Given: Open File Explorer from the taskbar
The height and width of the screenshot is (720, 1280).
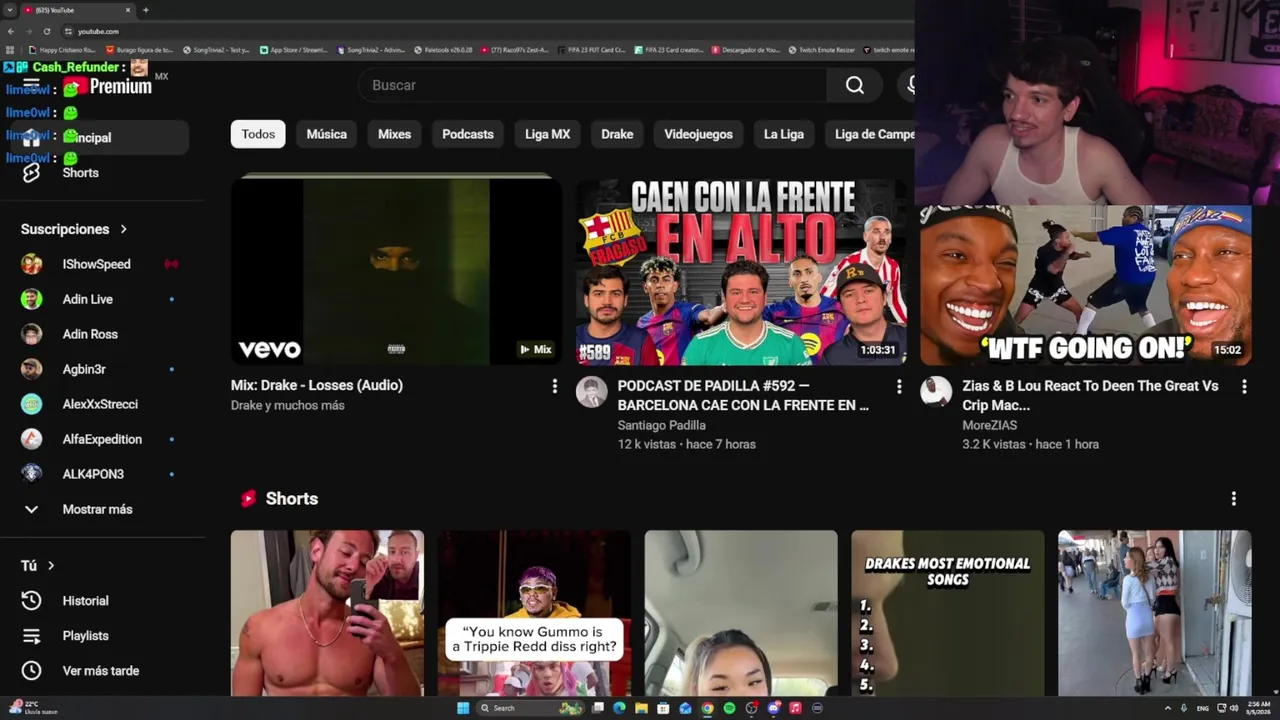Looking at the screenshot, I should pos(641,708).
